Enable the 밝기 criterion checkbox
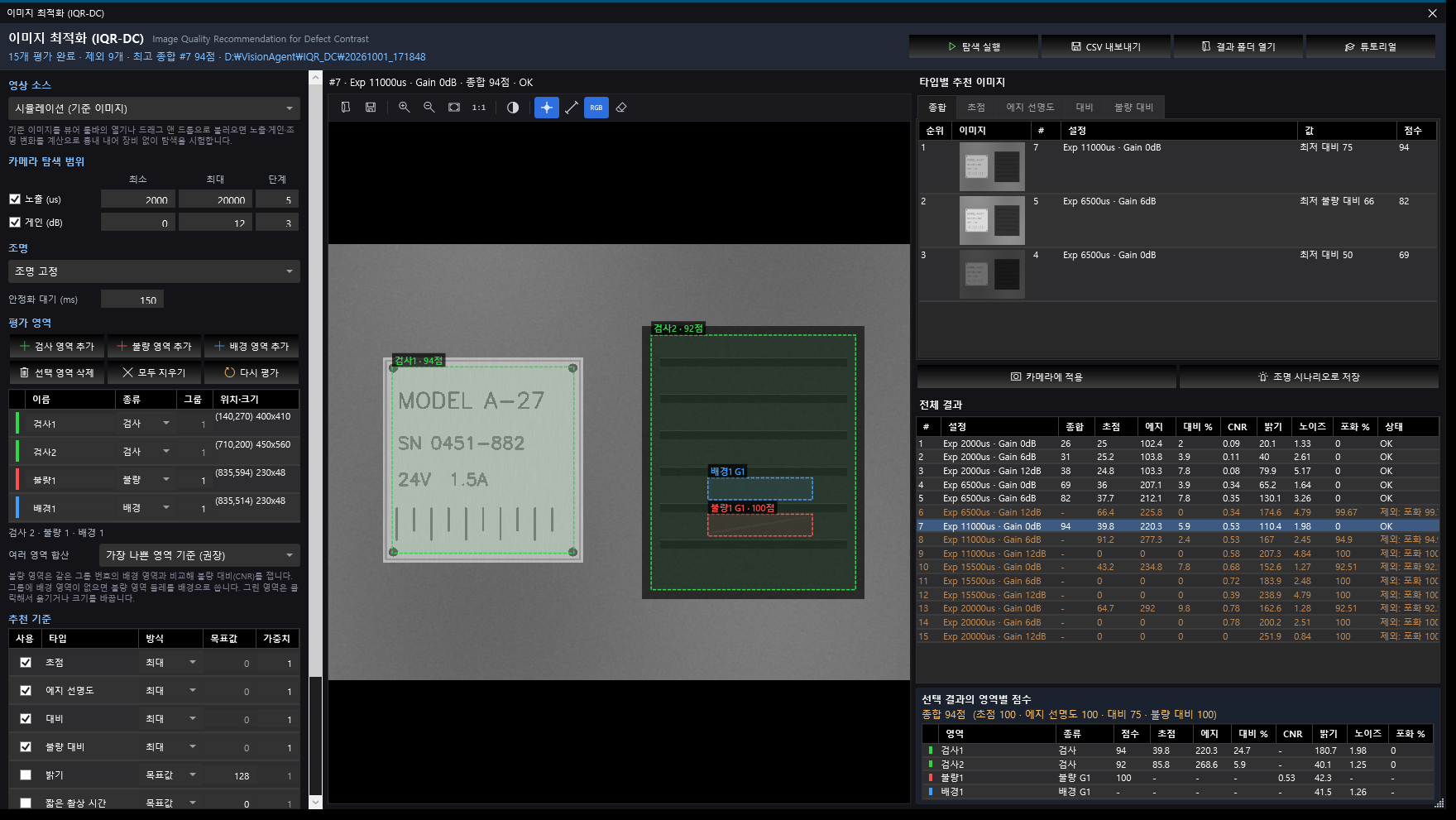This screenshot has height=820, width=1456. 26,775
